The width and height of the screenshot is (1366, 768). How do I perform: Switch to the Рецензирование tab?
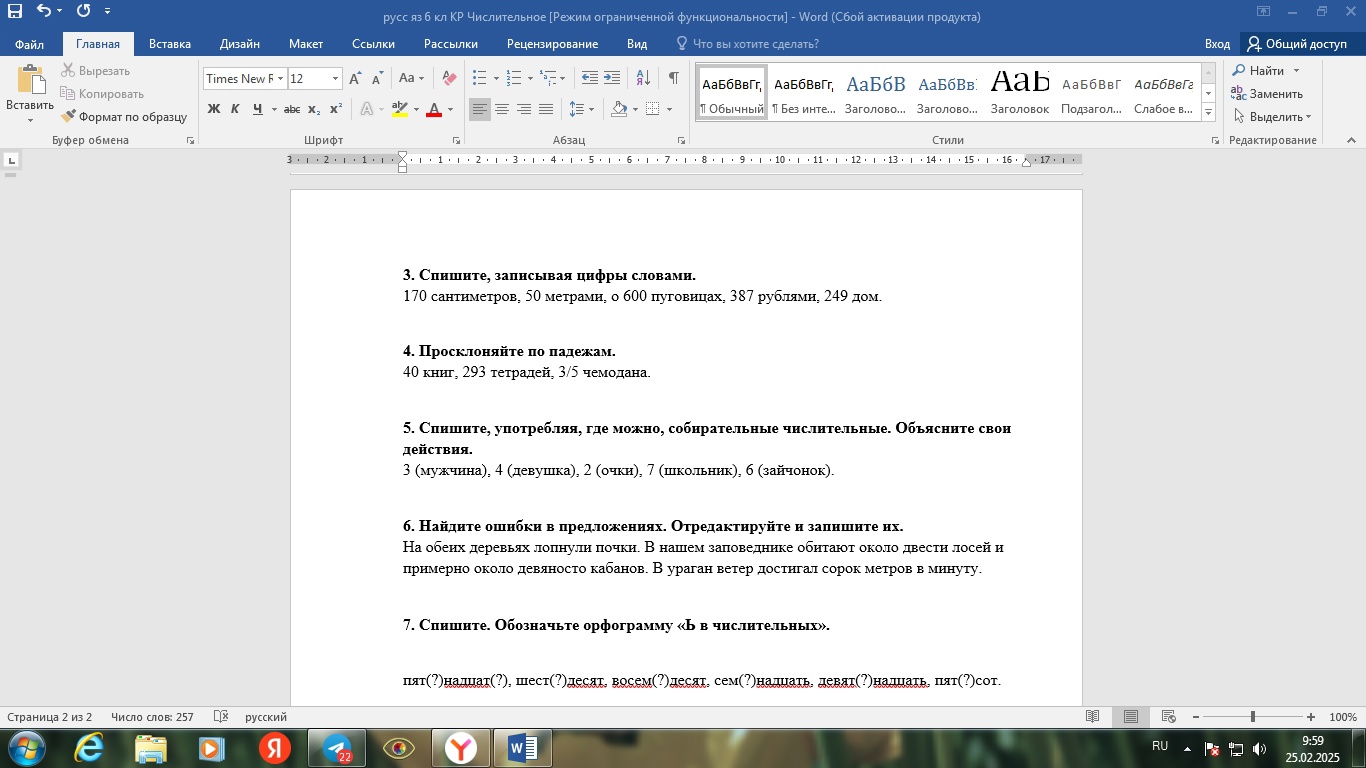[552, 44]
